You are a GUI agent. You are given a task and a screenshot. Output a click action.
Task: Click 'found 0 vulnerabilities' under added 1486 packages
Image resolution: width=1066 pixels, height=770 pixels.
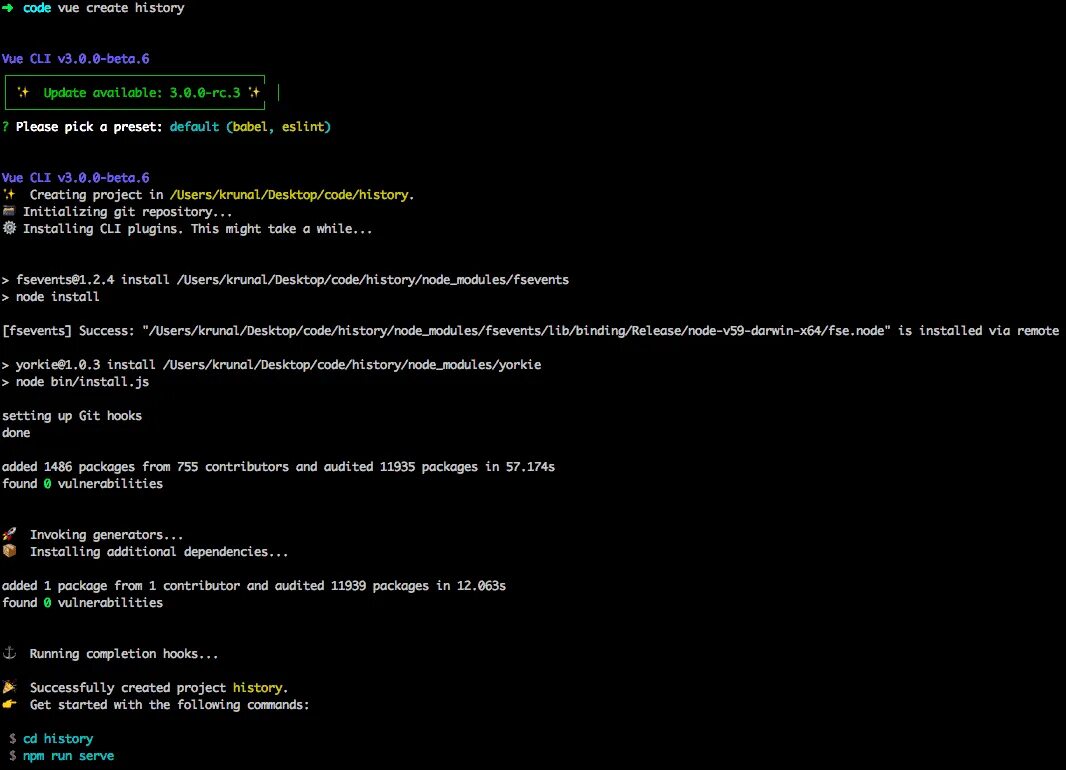[x=82, y=483]
